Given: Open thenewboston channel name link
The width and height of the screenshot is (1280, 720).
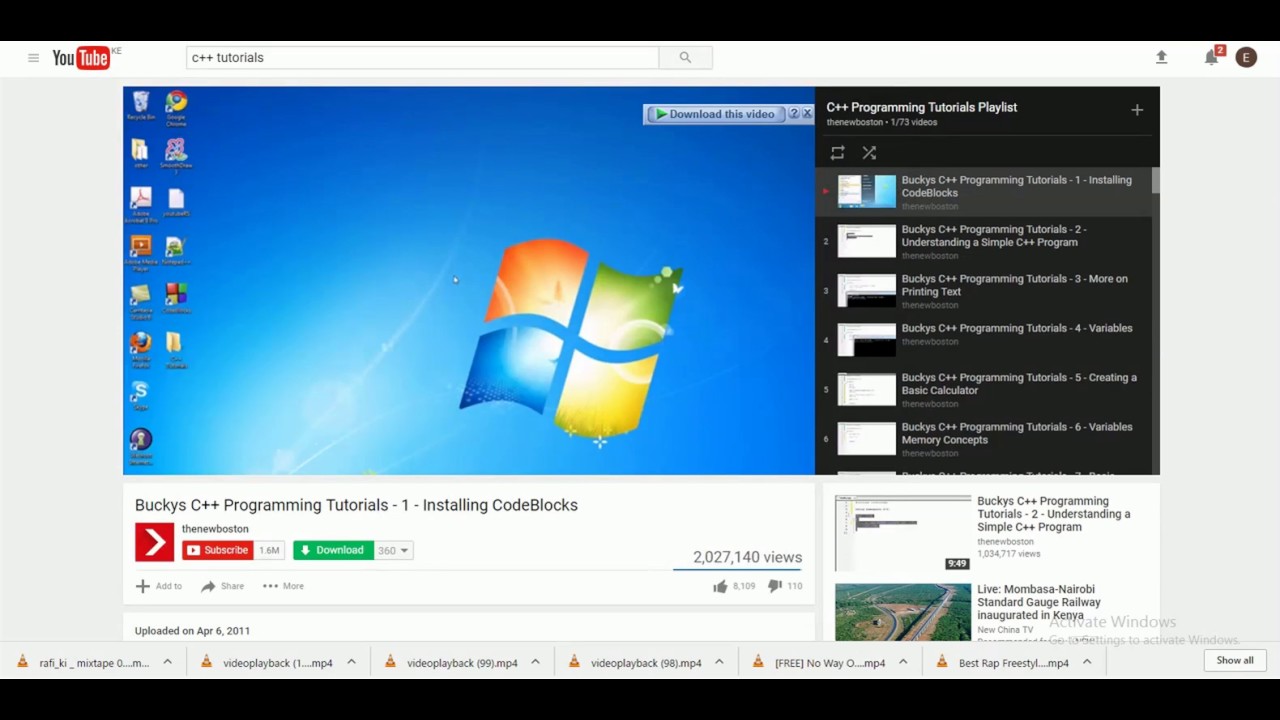Looking at the screenshot, I should [215, 529].
